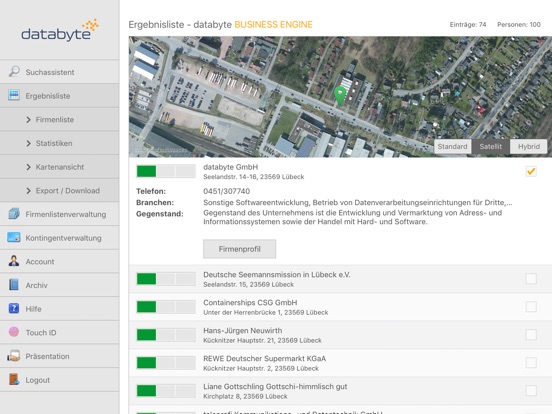Screen dimensions: 552x414
Task: Switch map to Standard view
Action: (x=452, y=146)
